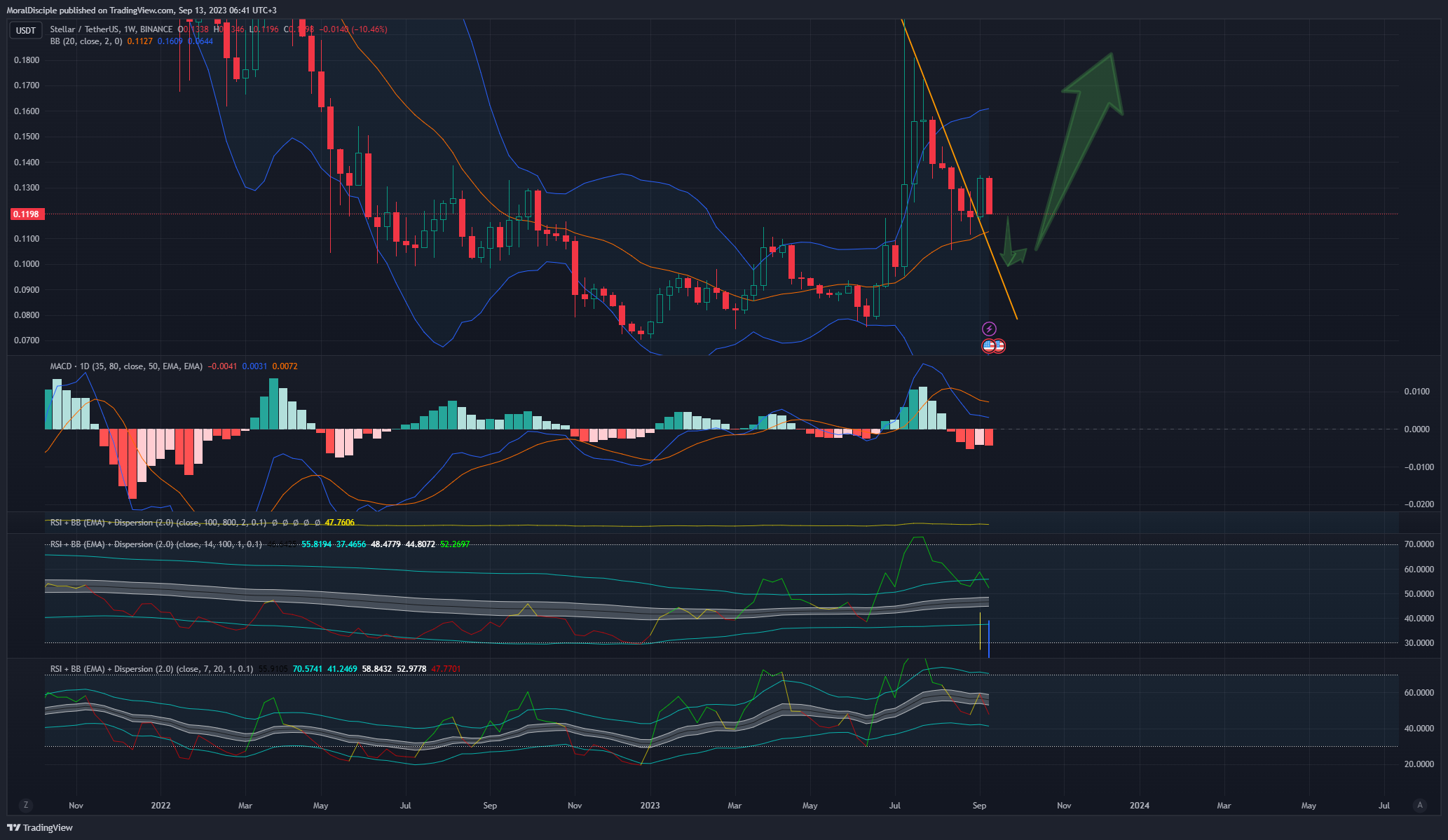Click the 70.0000 RSI scale label

[1419, 544]
